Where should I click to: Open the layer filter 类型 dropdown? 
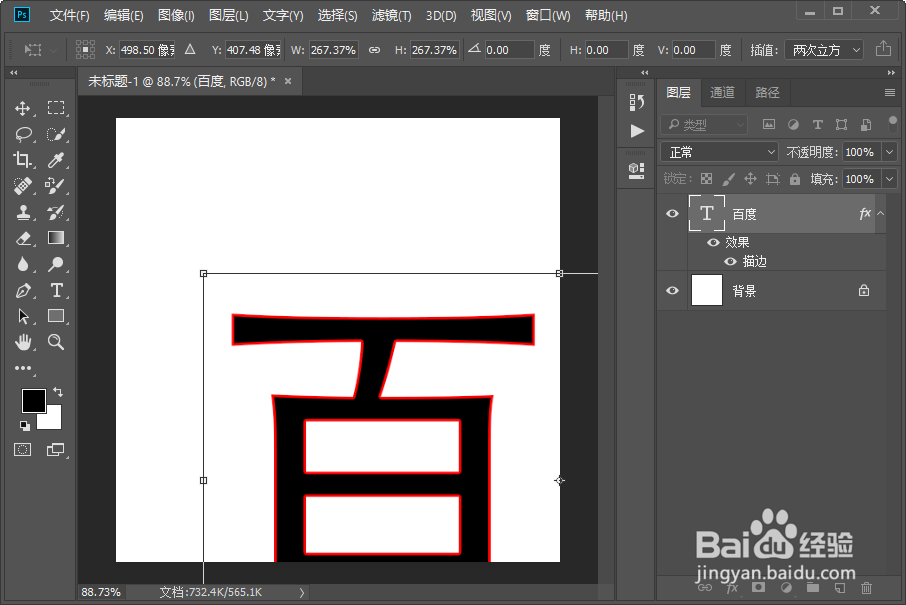pyautogui.click(x=704, y=124)
